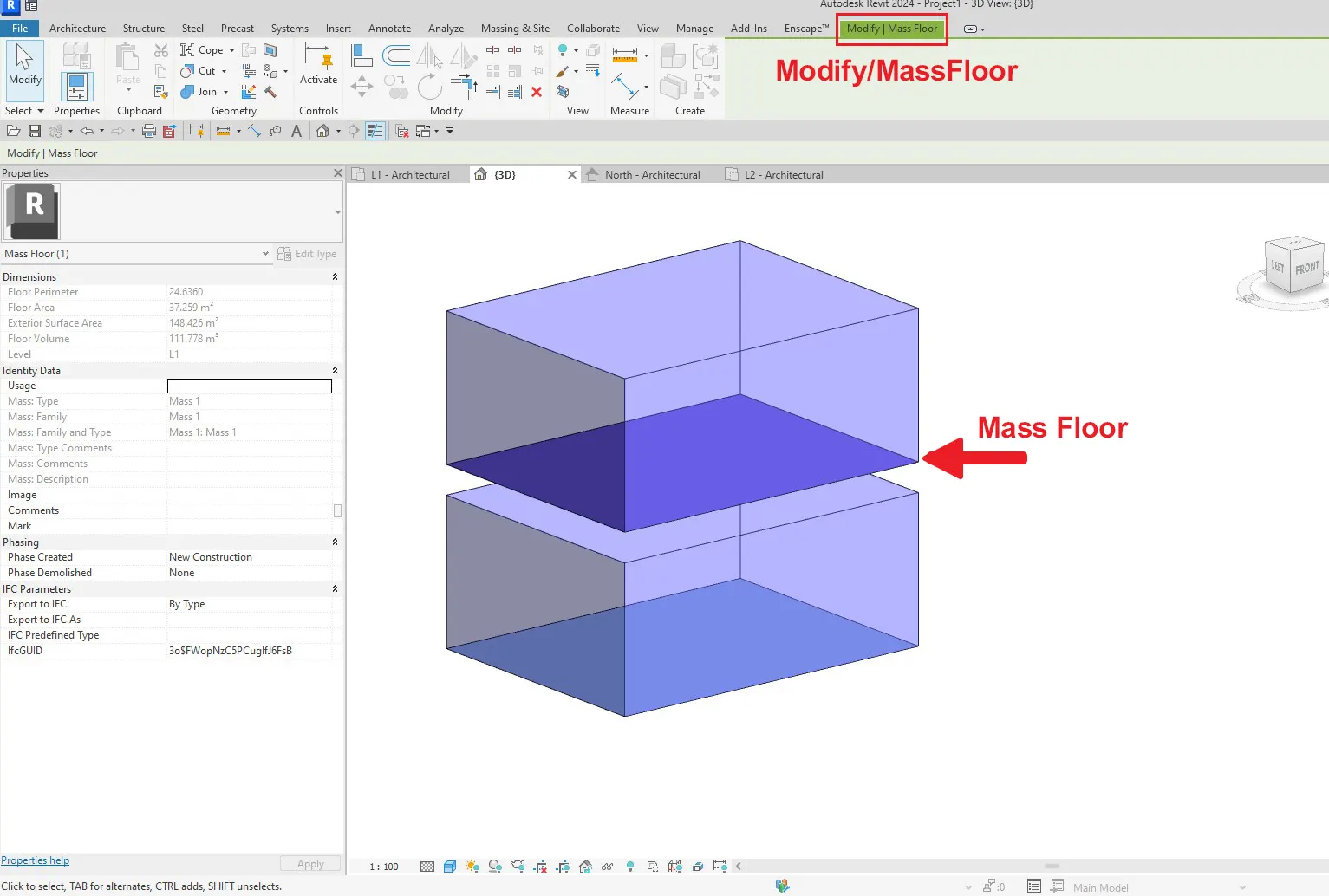Image resolution: width=1329 pixels, height=896 pixels.
Task: Click the Main Model design option selector
Action: click(1158, 887)
